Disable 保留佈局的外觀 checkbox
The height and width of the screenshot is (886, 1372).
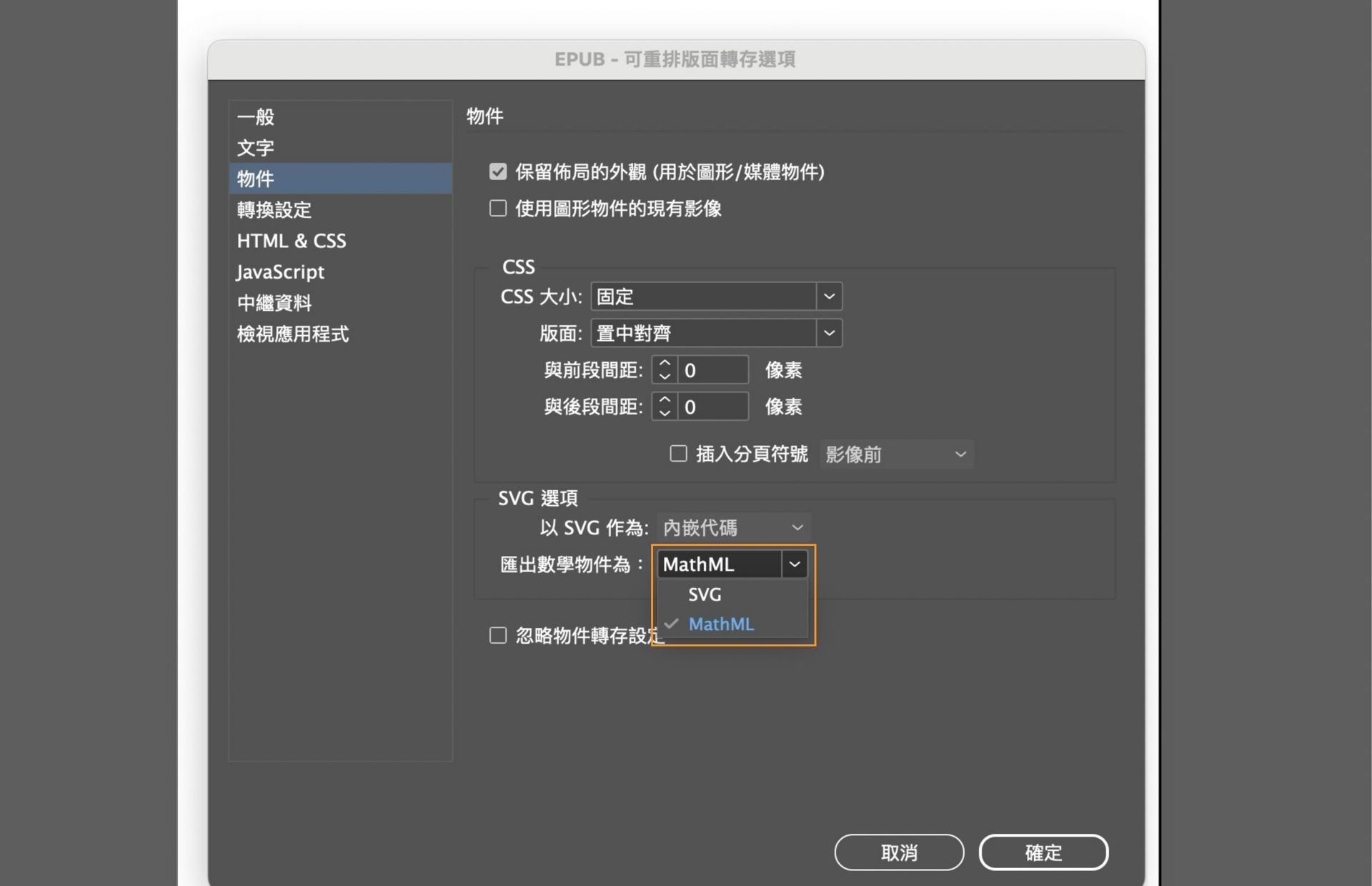[498, 171]
